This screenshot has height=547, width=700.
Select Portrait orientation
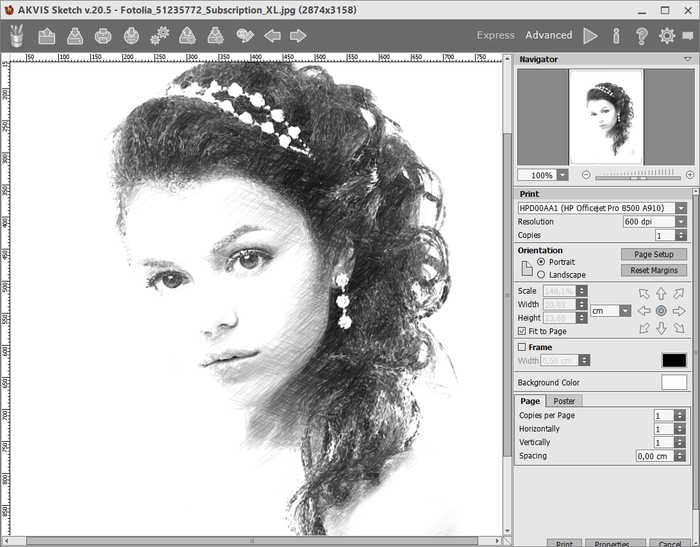pyautogui.click(x=541, y=262)
